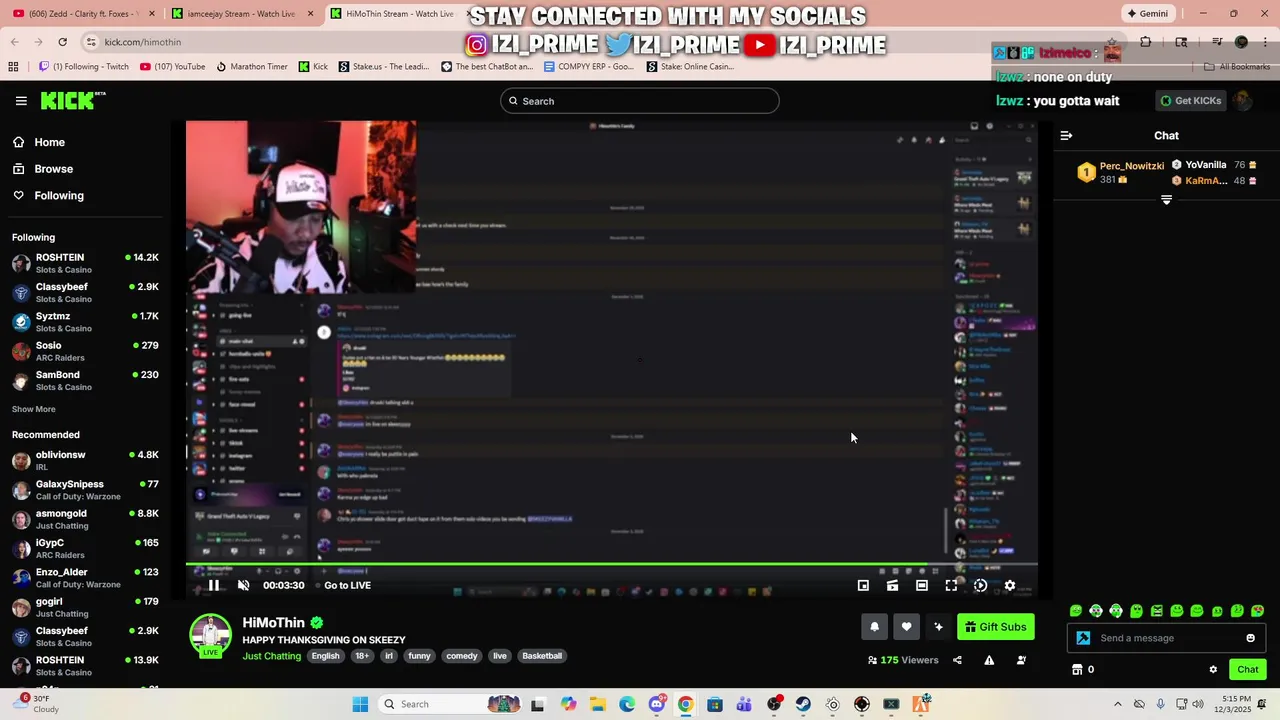Open chat settings gear
Screen dimensions: 1280x720
tap(1213, 670)
